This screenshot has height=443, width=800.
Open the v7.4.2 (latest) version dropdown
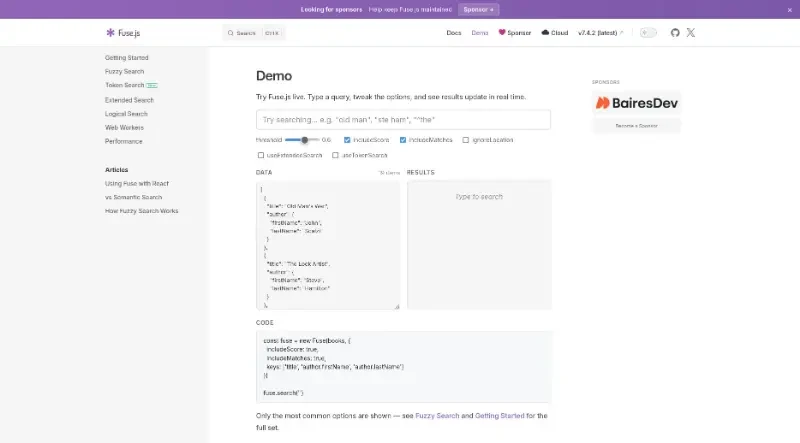pos(601,33)
